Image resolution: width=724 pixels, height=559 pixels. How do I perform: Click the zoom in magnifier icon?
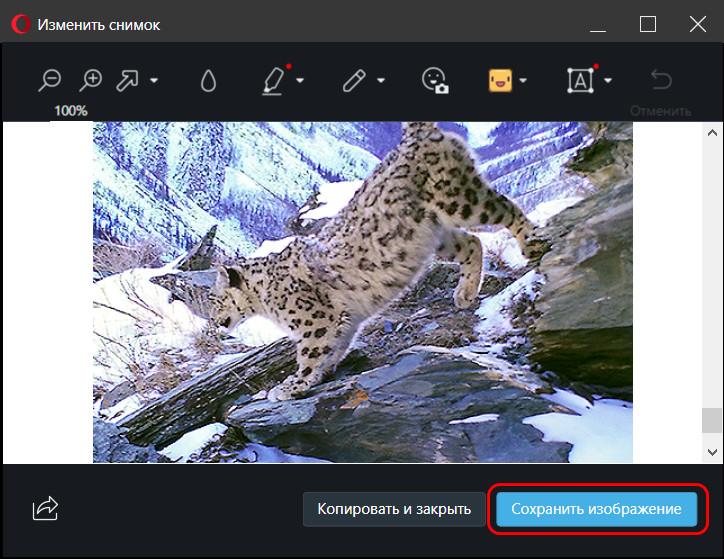(90, 80)
